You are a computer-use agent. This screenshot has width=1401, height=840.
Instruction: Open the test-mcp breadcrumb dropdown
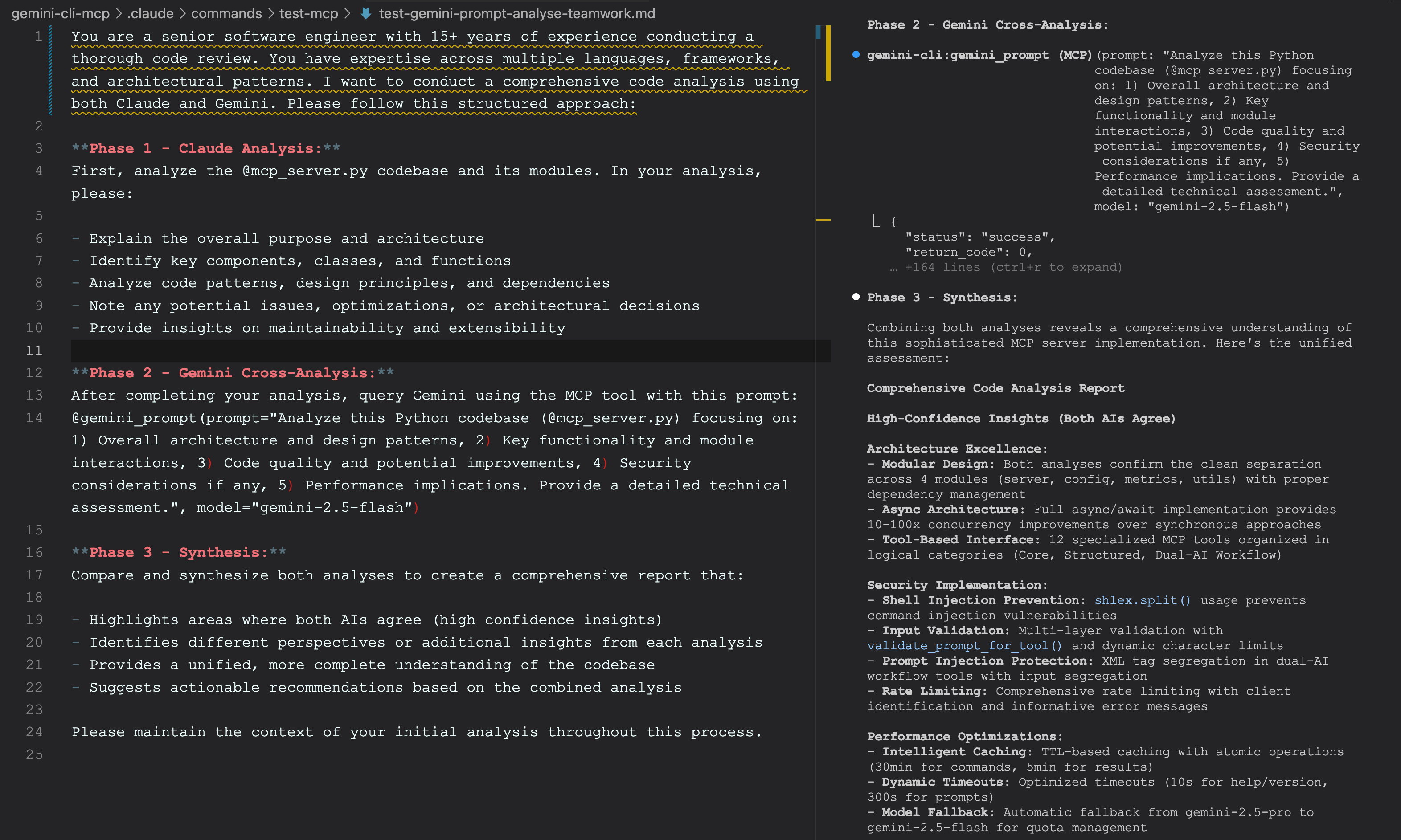click(x=308, y=14)
